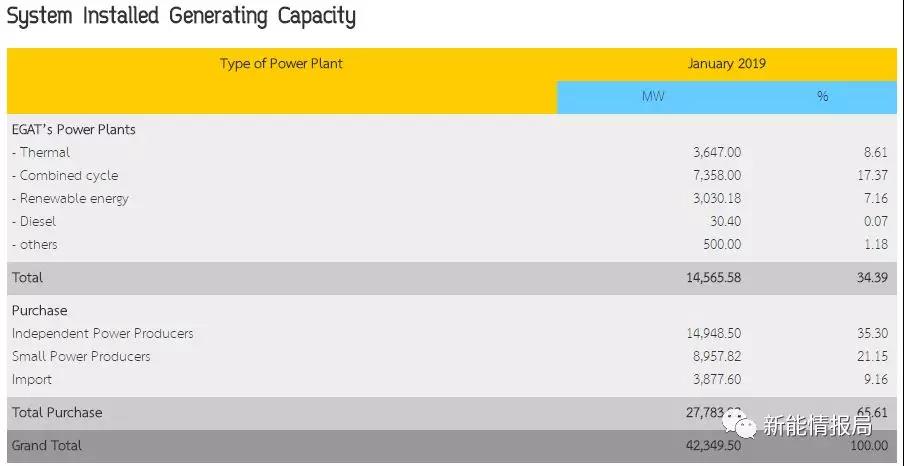Click the percent column subheader
This screenshot has height=466, width=904.
click(823, 96)
